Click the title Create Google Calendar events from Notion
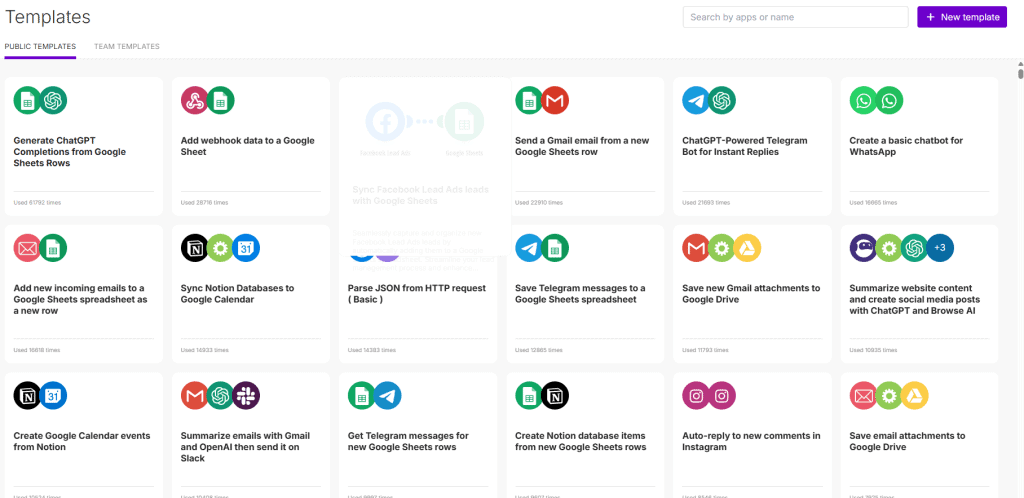Viewport: 1024px width, 498px height. (82, 441)
